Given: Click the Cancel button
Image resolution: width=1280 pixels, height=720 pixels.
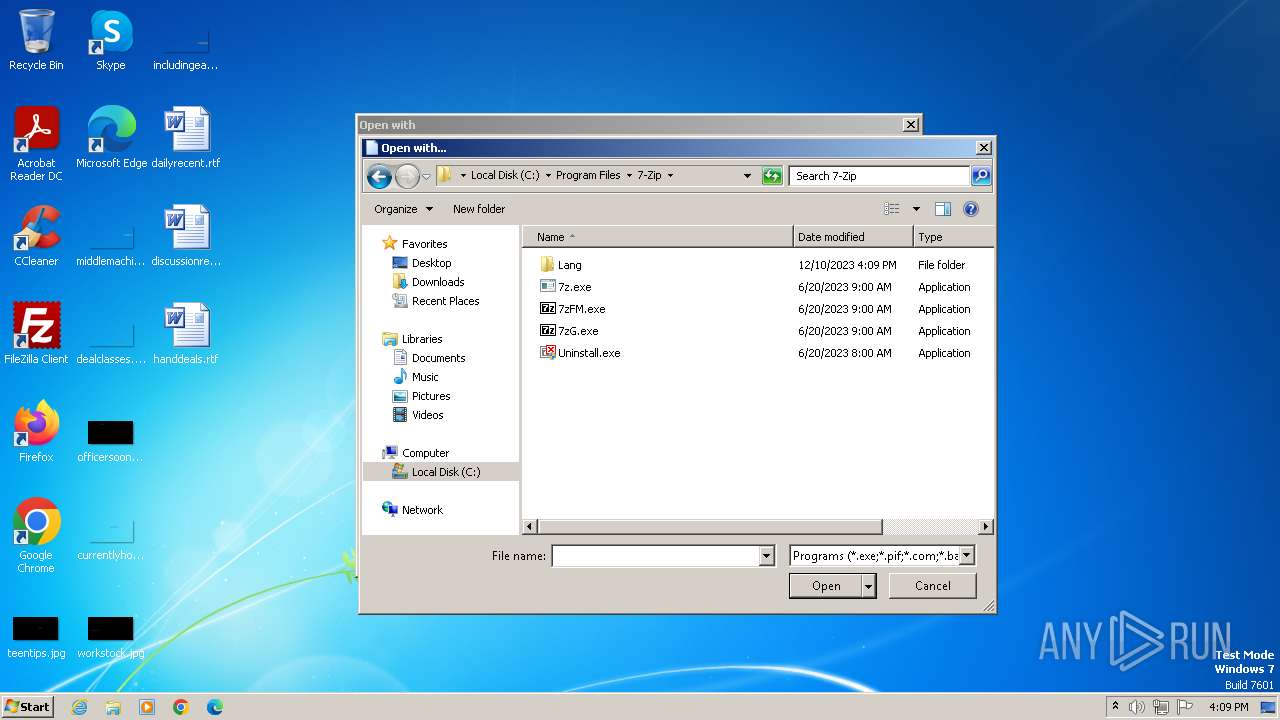Looking at the screenshot, I should click(x=933, y=586).
